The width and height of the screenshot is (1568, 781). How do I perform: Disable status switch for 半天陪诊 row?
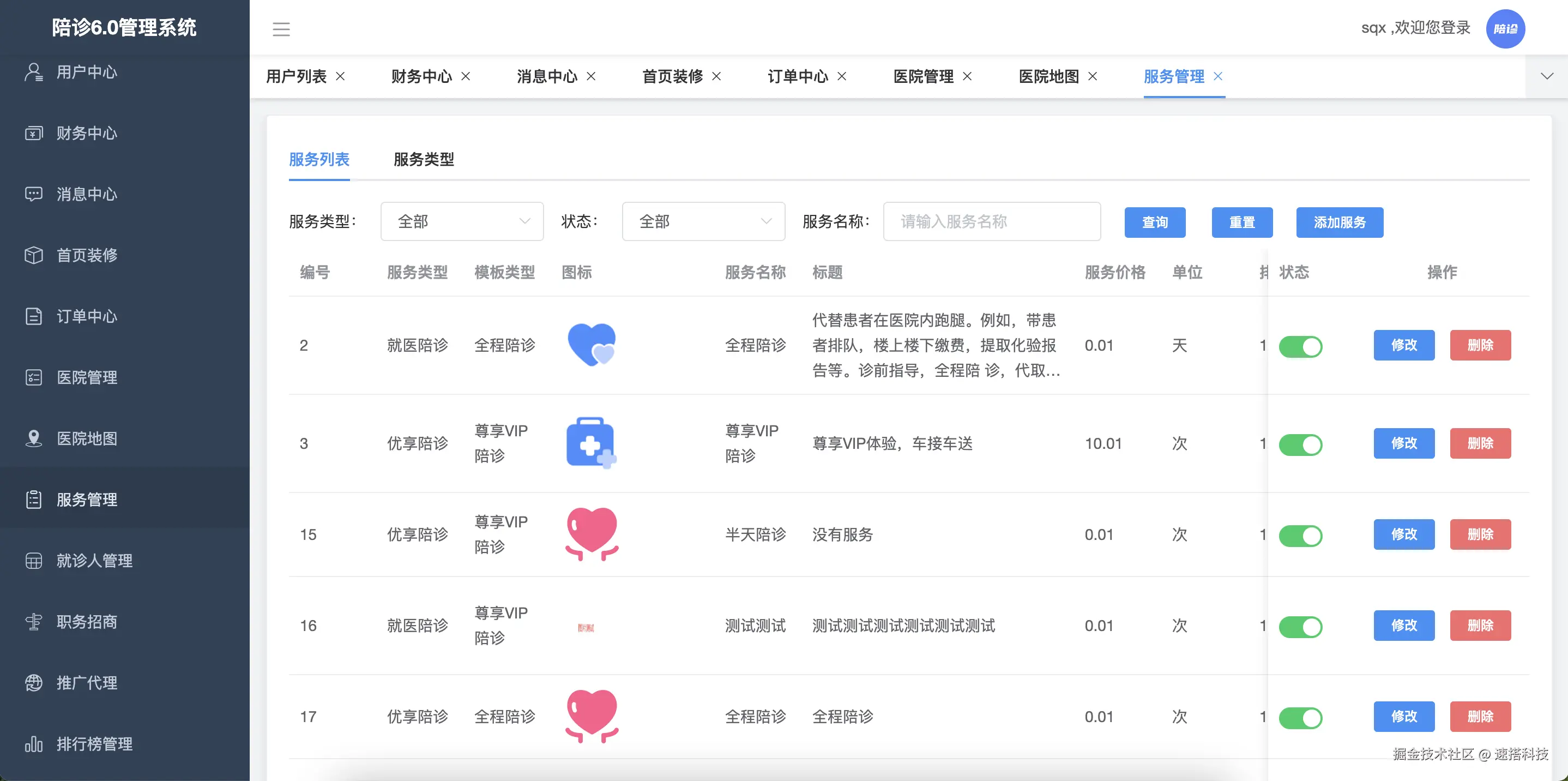coord(1300,536)
